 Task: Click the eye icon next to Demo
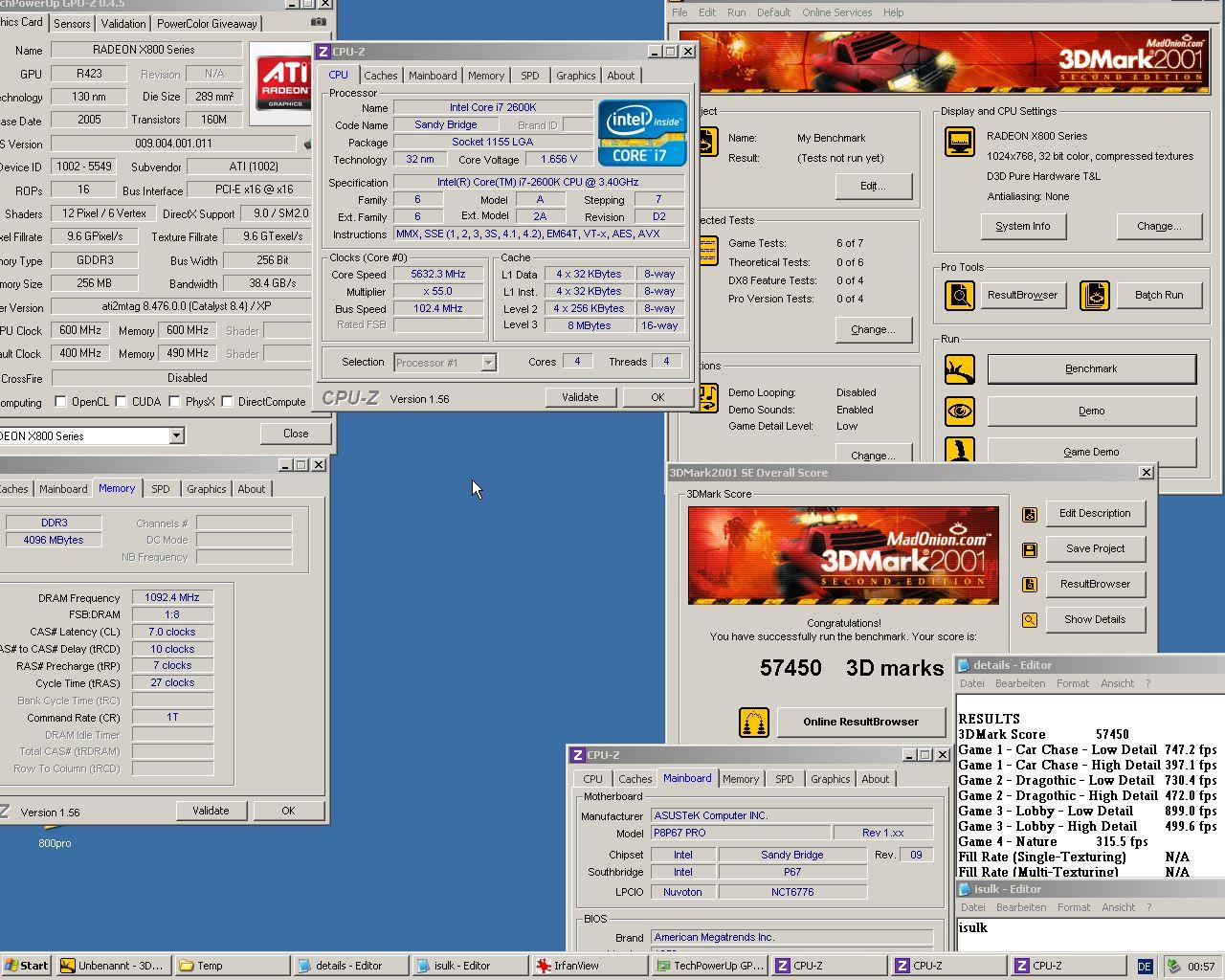[959, 412]
